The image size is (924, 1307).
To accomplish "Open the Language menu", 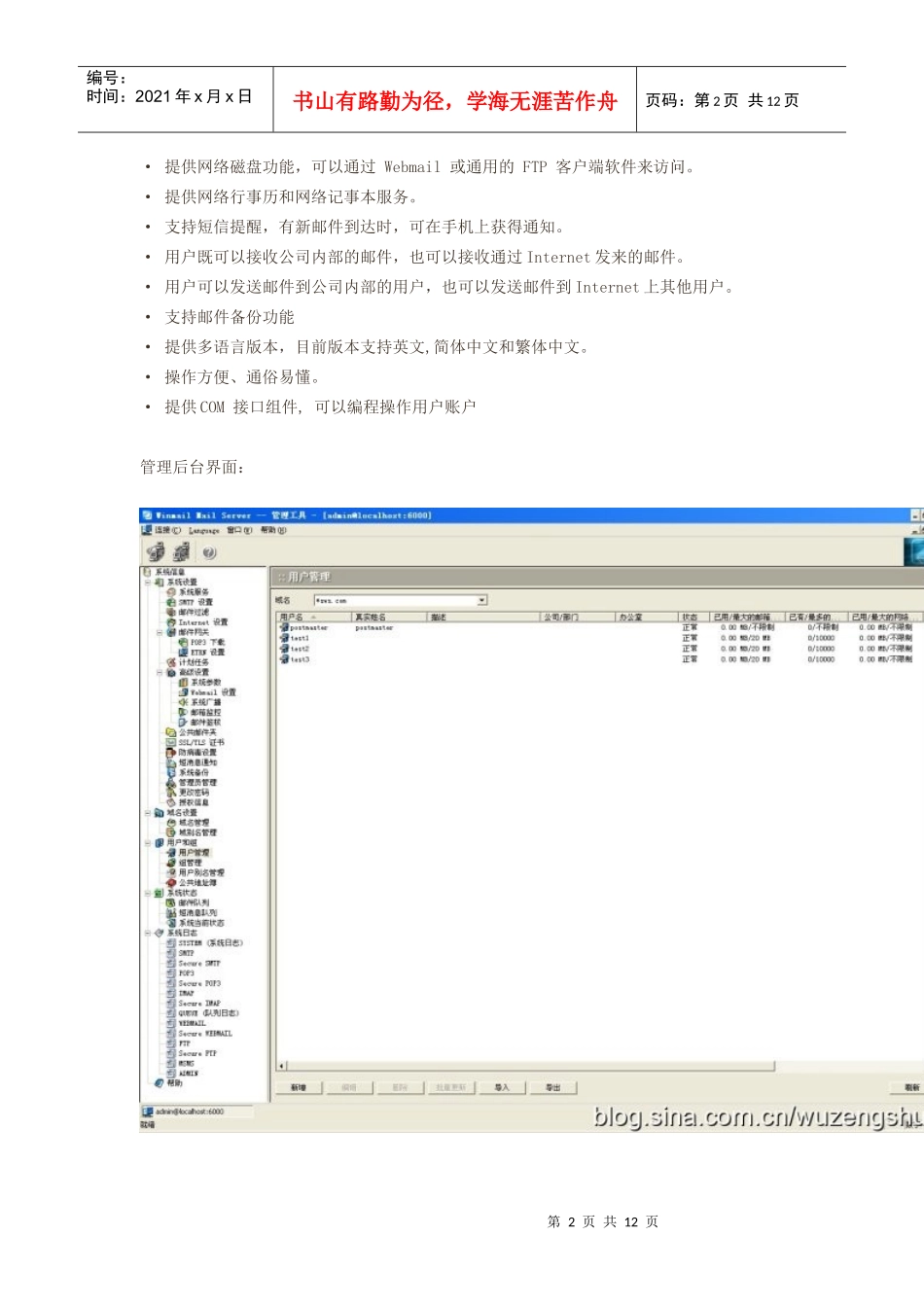I will 203,531.
